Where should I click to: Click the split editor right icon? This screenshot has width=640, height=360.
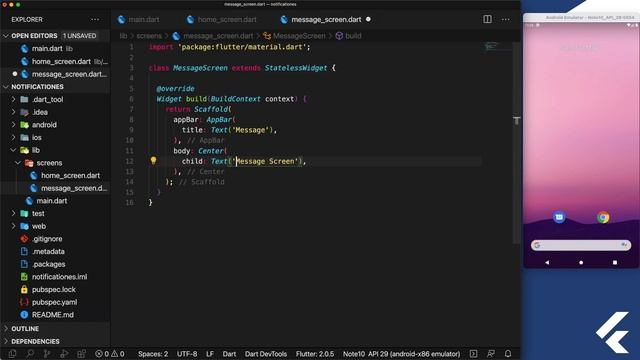(x=487, y=19)
